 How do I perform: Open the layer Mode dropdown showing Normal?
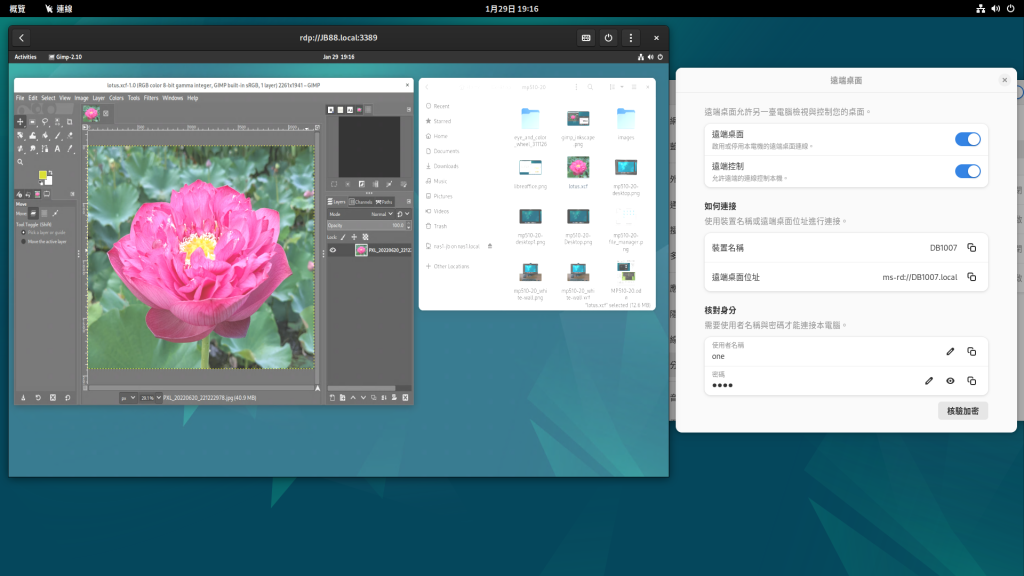coord(381,214)
